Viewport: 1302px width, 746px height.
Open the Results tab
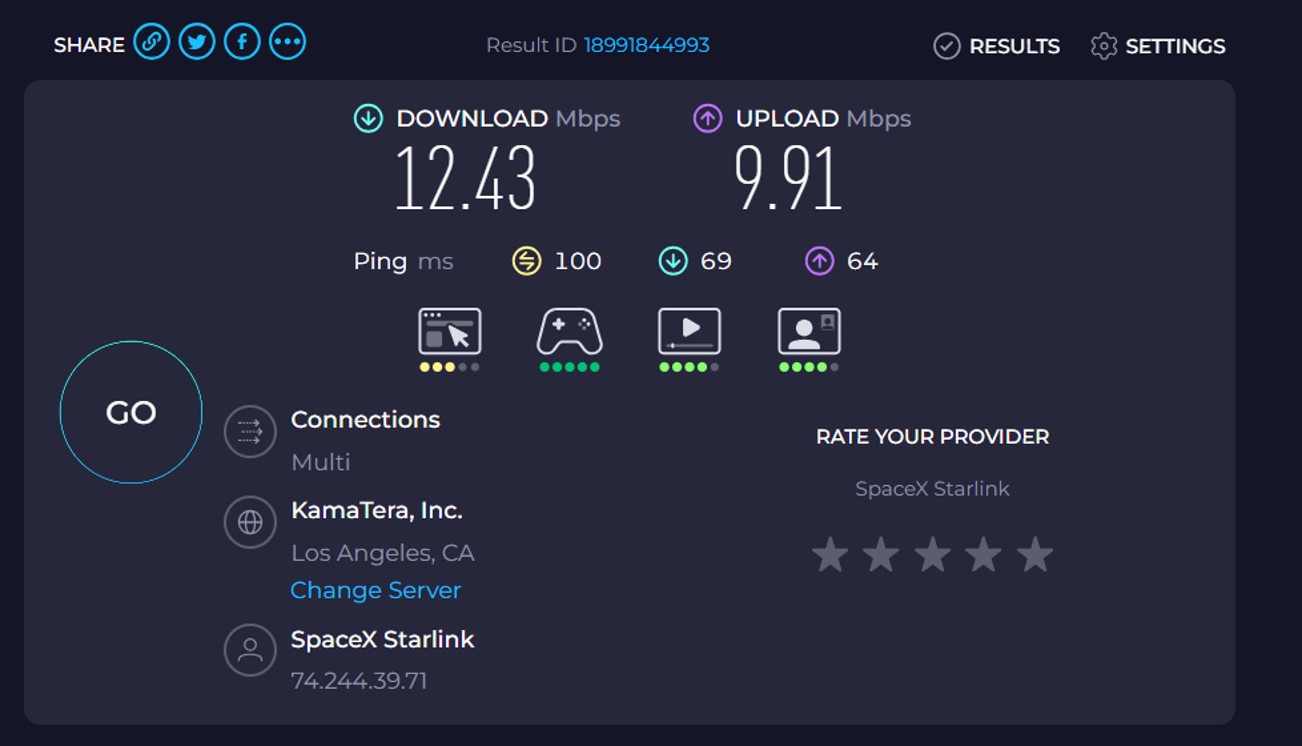pyautogui.click(x=996, y=46)
